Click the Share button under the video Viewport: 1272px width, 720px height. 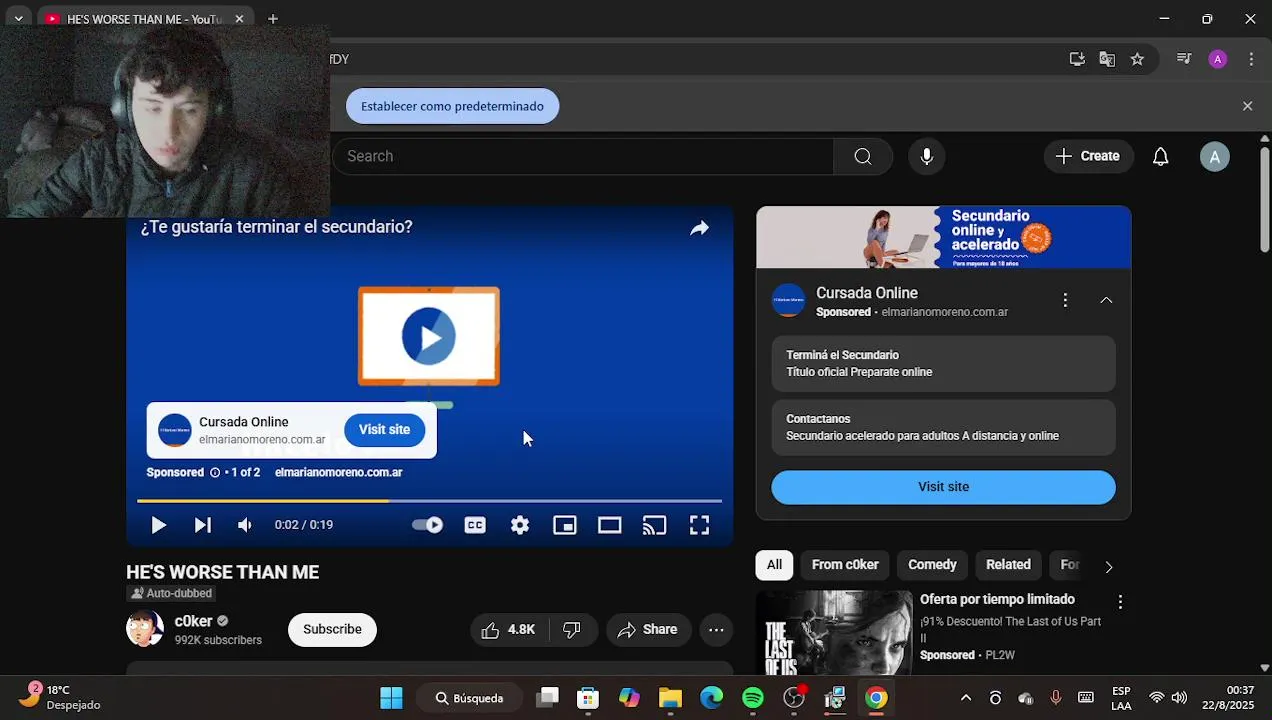[648, 630]
